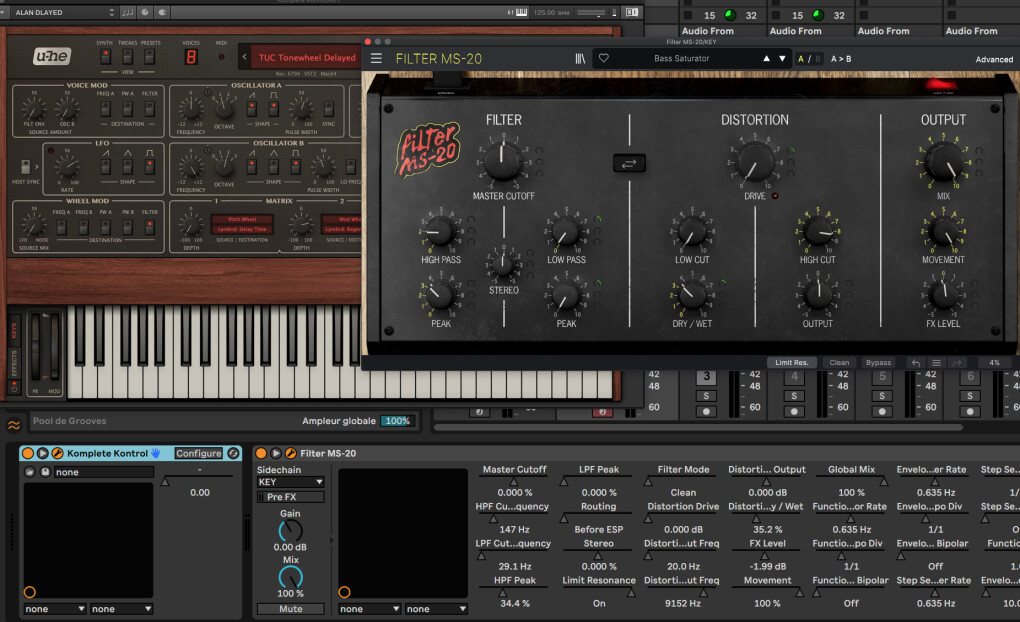This screenshot has height=622, width=1020.
Task: Open the Filter MS-20 hamburger menu
Action: pyautogui.click(x=376, y=59)
